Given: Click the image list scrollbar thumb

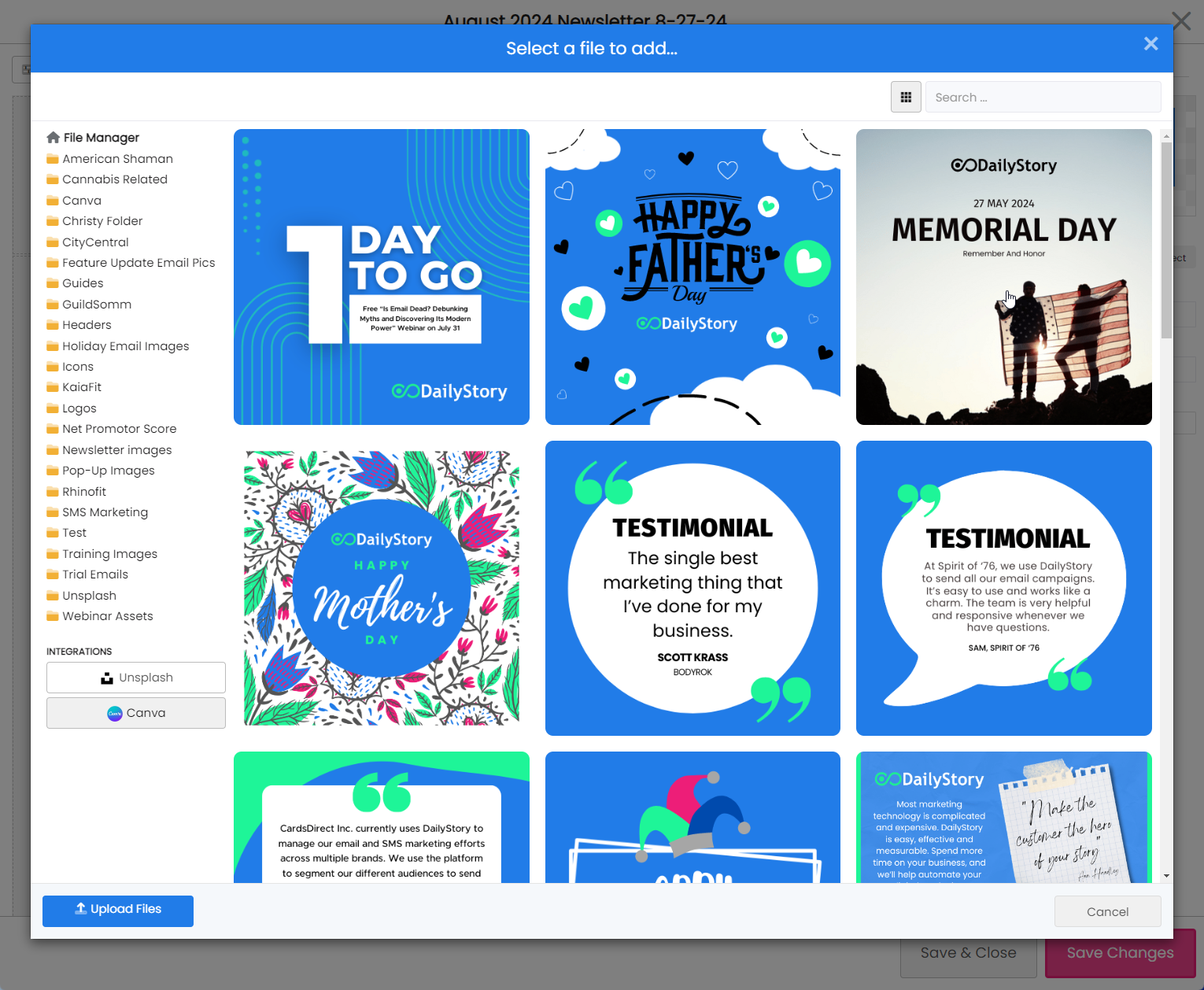Looking at the screenshot, I should (x=1166, y=240).
